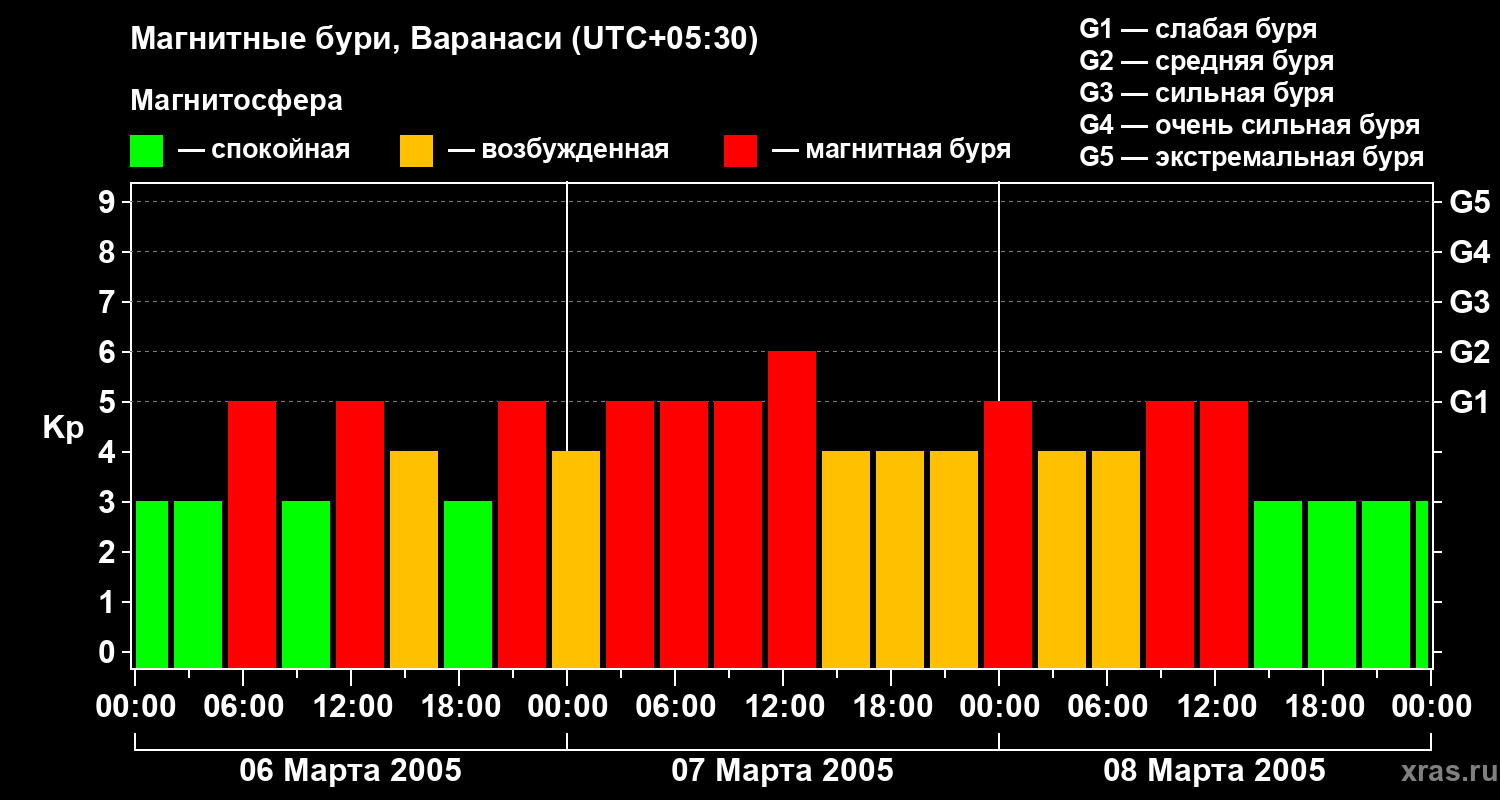Viewport: 1500px width, 800px height.
Task: Click the chart title 'Магнитные бури, Варанаси (UTC+05:30)'
Action: click(444, 40)
